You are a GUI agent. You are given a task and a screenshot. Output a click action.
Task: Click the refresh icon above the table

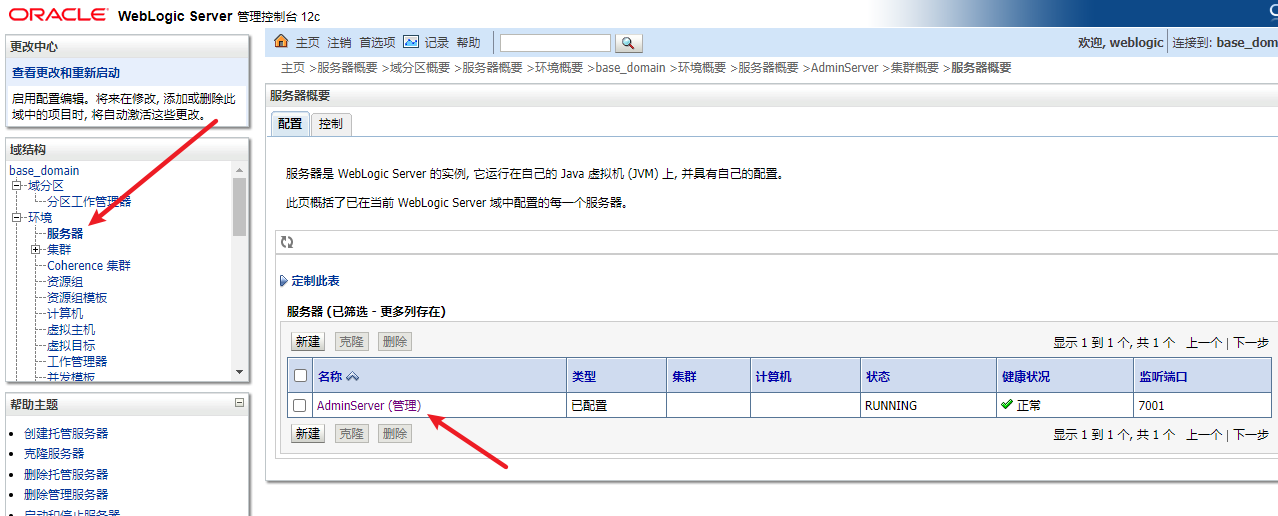click(287, 242)
